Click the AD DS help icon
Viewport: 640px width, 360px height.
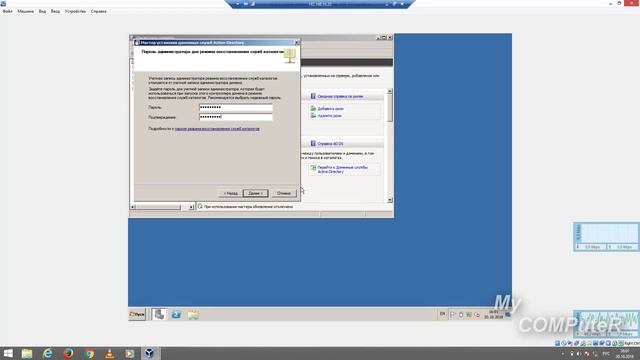click(x=313, y=143)
